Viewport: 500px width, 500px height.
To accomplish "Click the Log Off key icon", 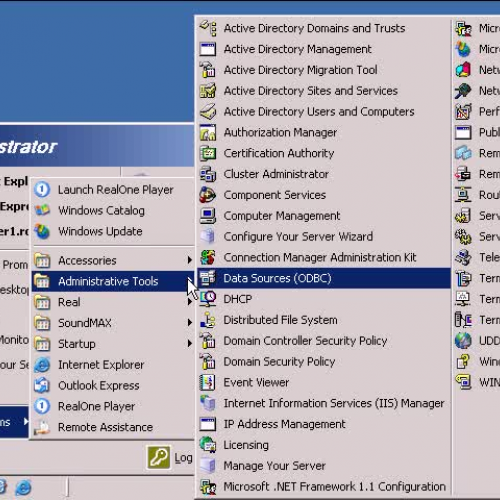I will point(159,458).
